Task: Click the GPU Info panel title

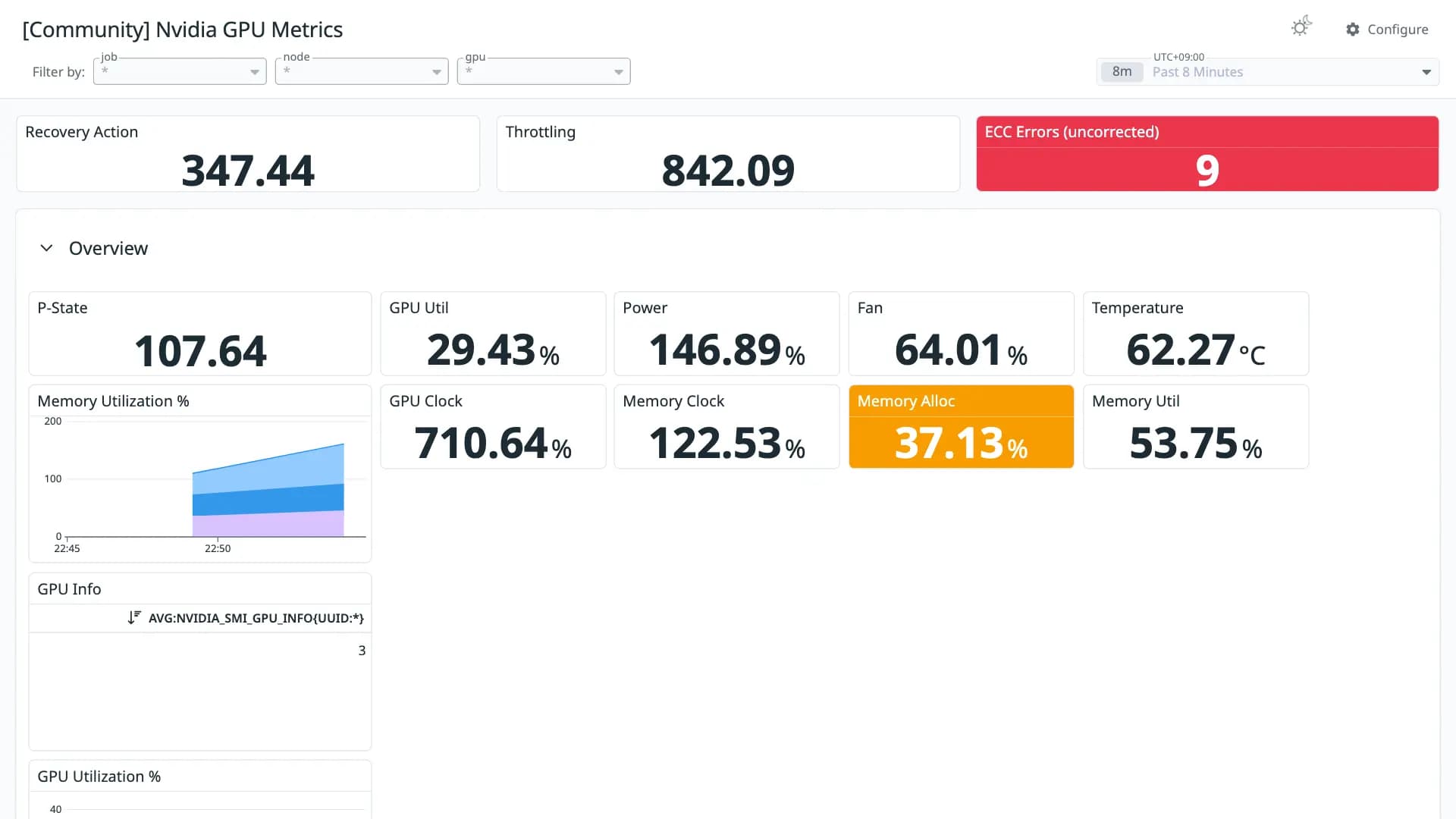Action: [69, 589]
